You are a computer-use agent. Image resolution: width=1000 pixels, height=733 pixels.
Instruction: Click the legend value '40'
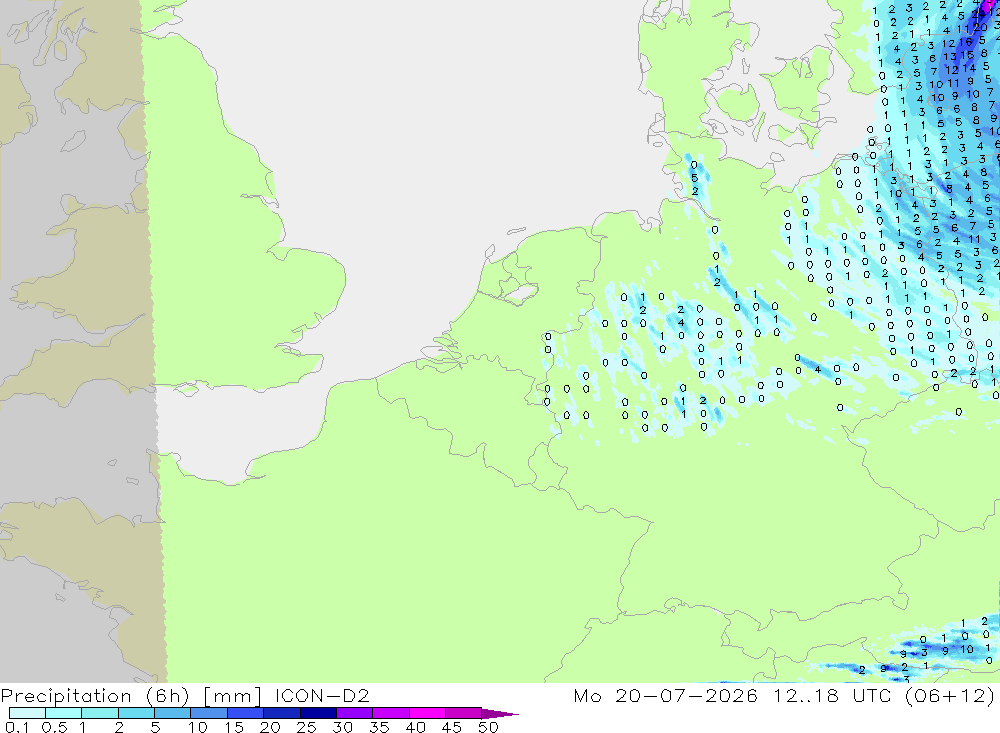415,727
